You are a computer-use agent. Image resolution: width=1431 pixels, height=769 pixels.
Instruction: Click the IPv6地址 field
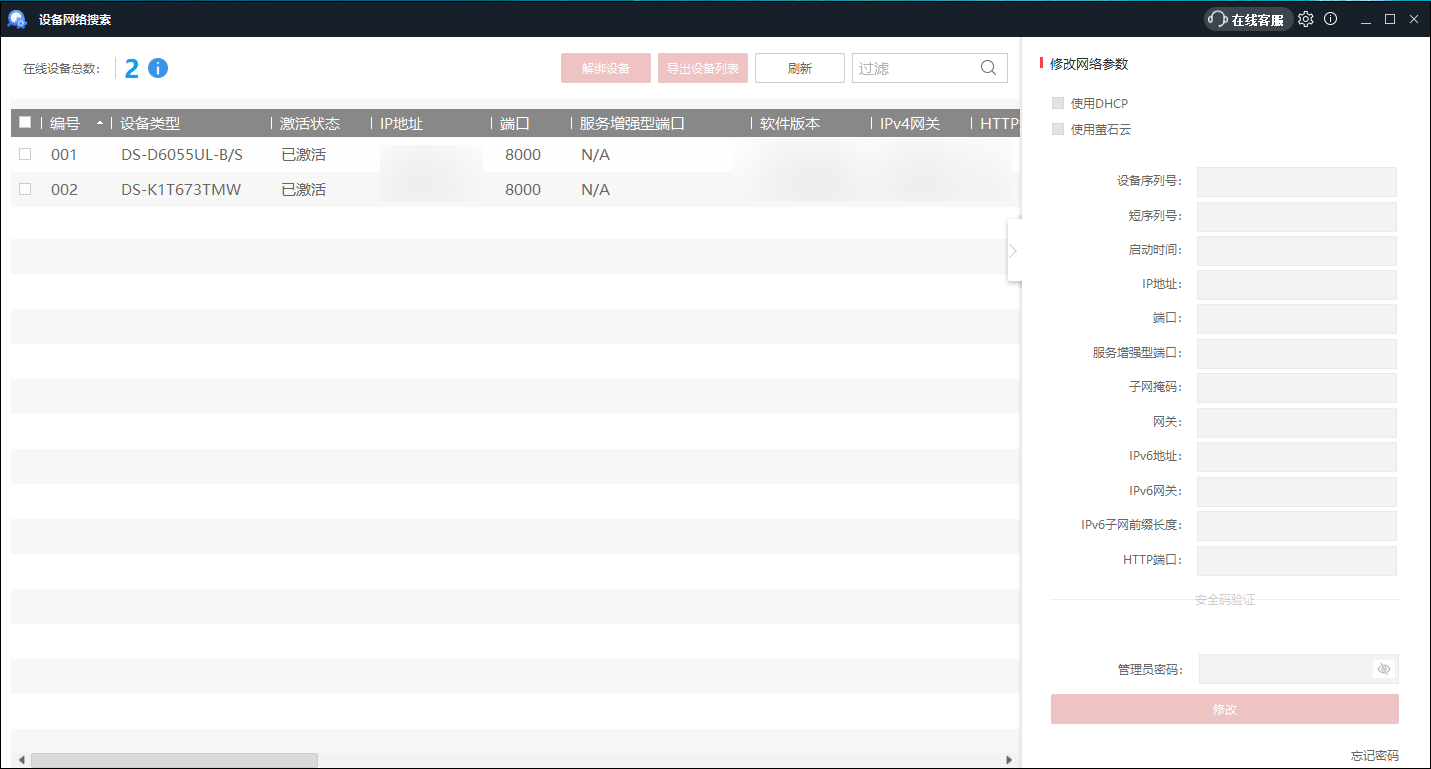[1297, 457]
